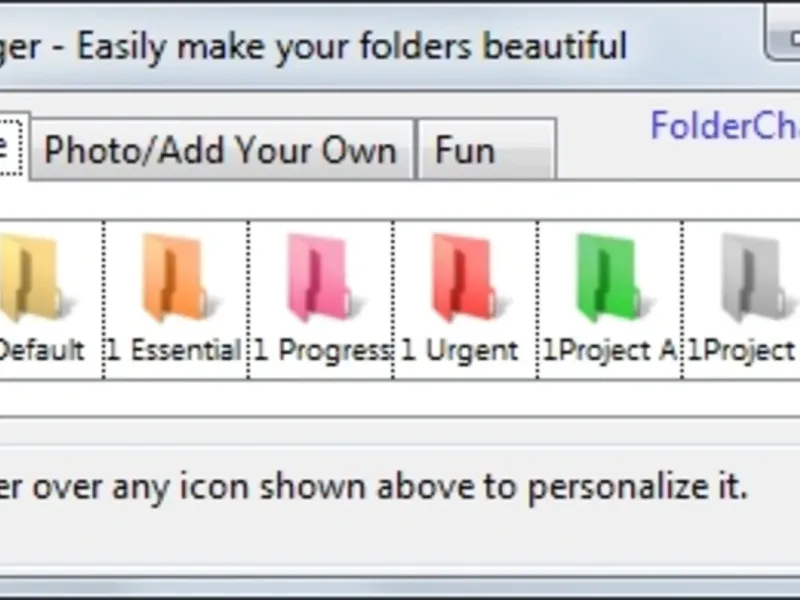The height and width of the screenshot is (600, 800).
Task: Open the Fun tab
Action: pyautogui.click(x=485, y=151)
